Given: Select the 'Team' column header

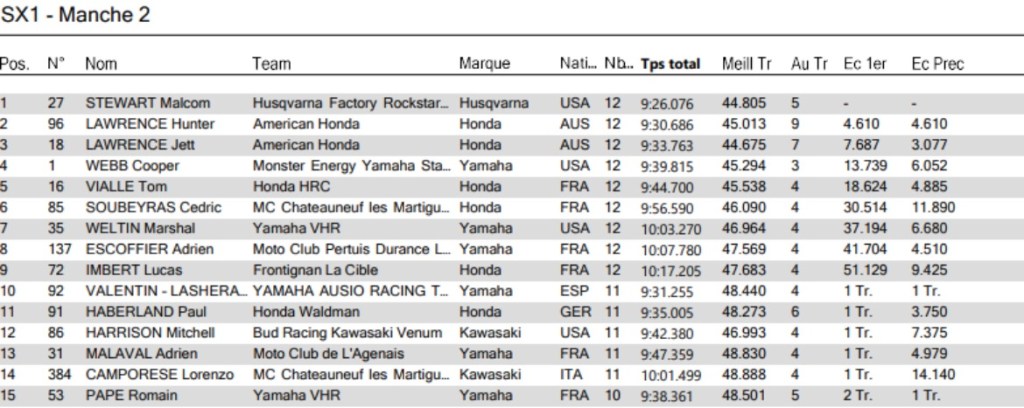Looking at the screenshot, I should [272, 64].
